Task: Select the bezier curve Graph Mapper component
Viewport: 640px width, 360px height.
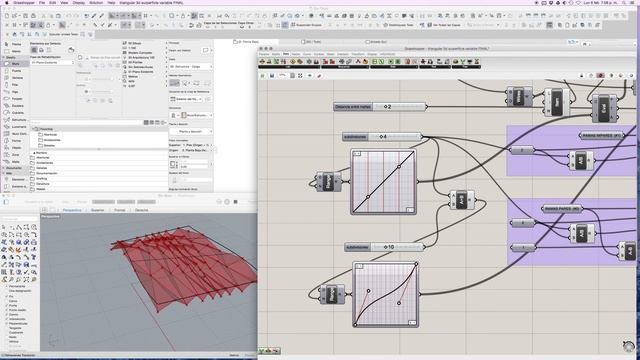Action: pos(386,295)
